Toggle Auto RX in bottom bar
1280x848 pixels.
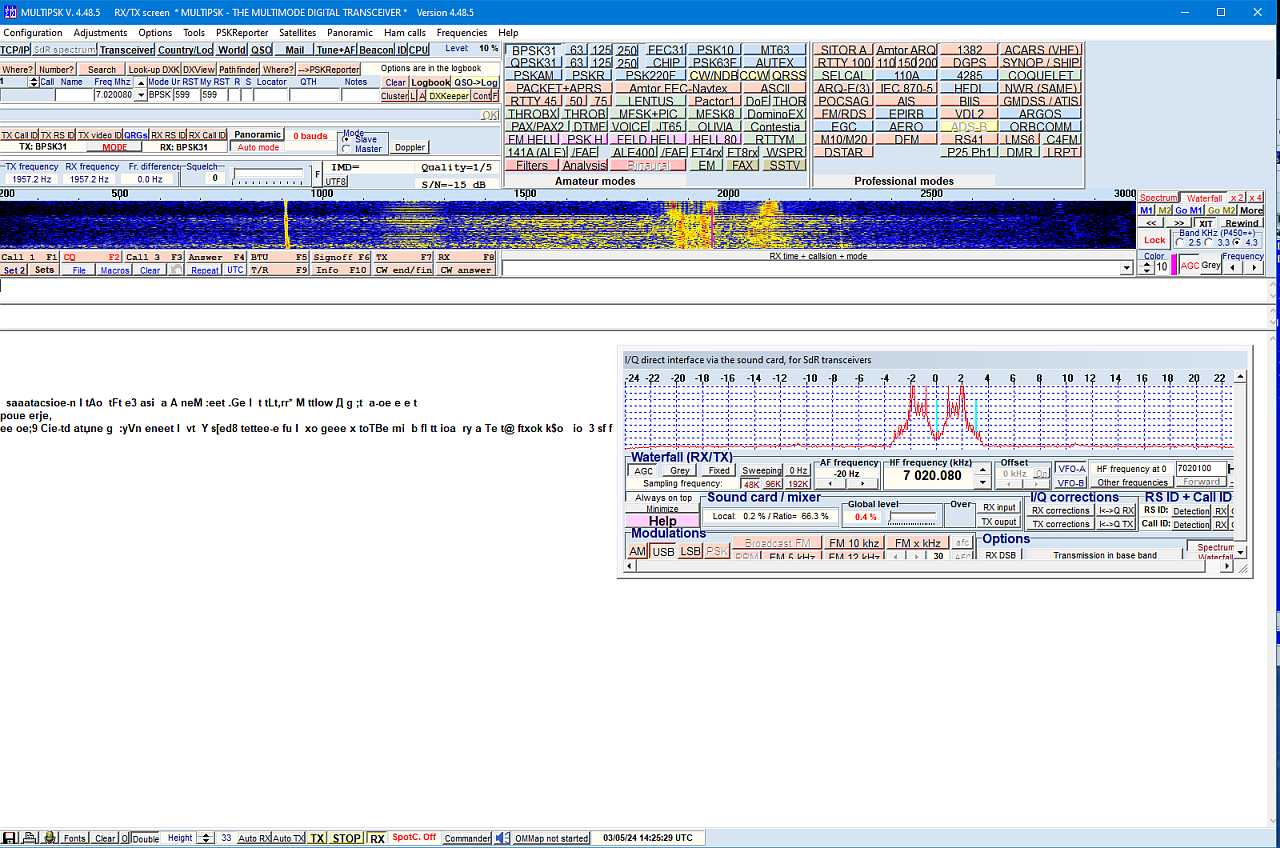pyautogui.click(x=253, y=838)
